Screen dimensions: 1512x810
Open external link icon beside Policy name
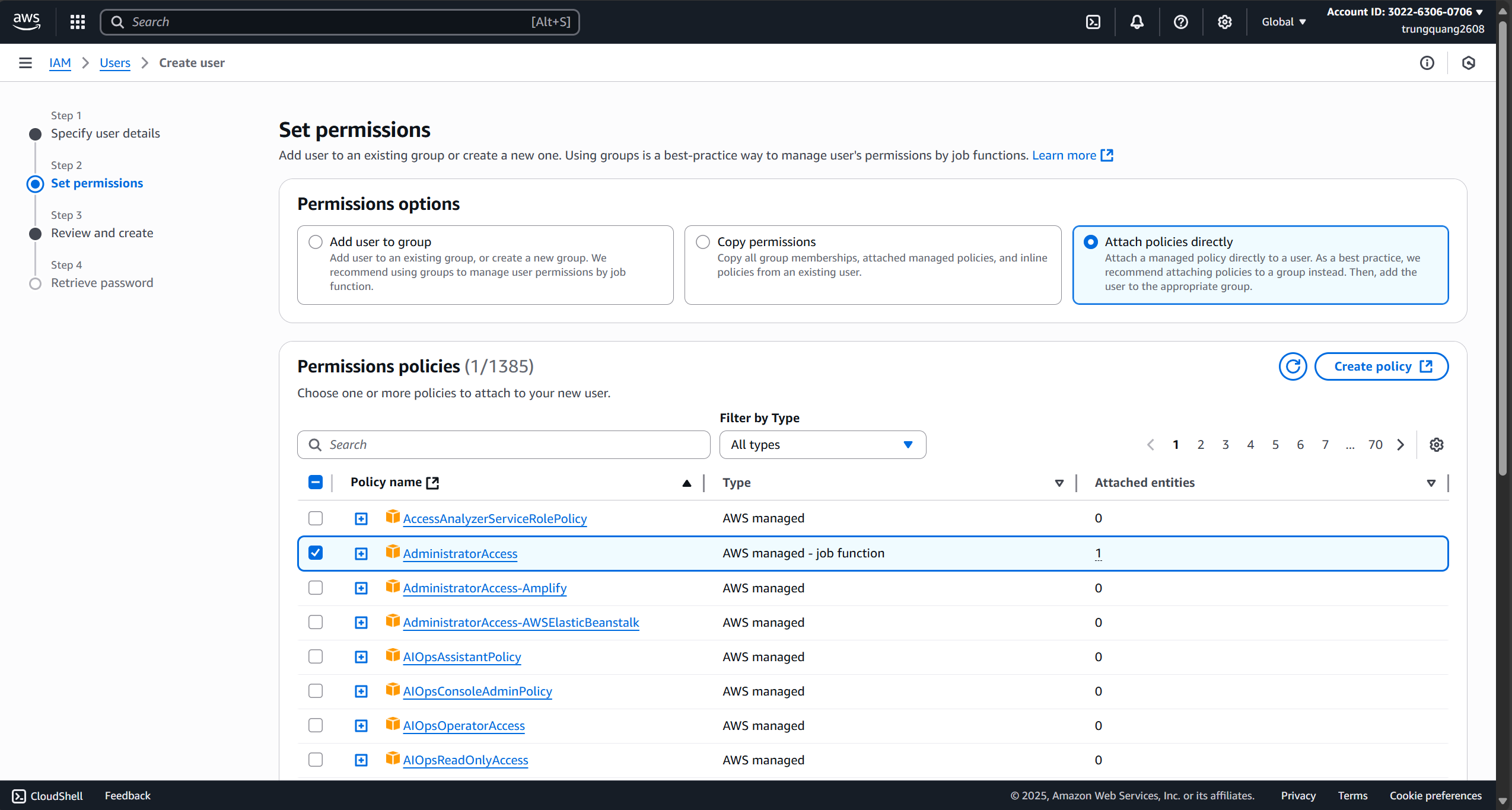[x=433, y=483]
